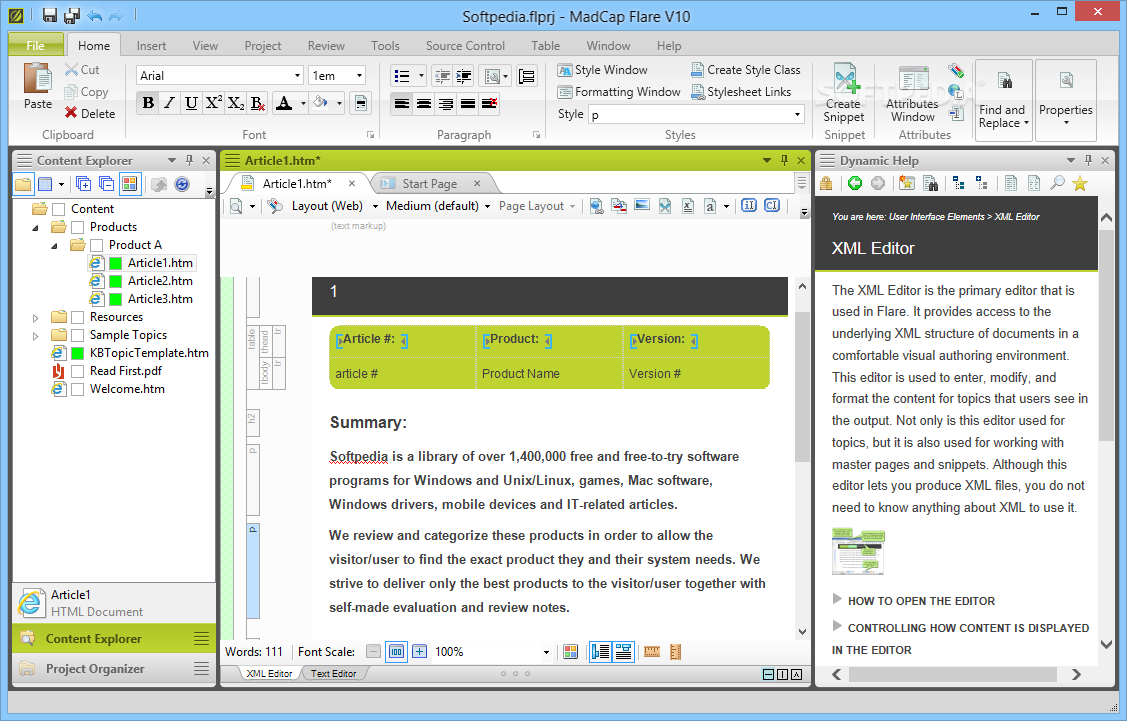The width and height of the screenshot is (1127, 721).
Task: Click the Delete button in Clipboard group
Action: point(90,114)
